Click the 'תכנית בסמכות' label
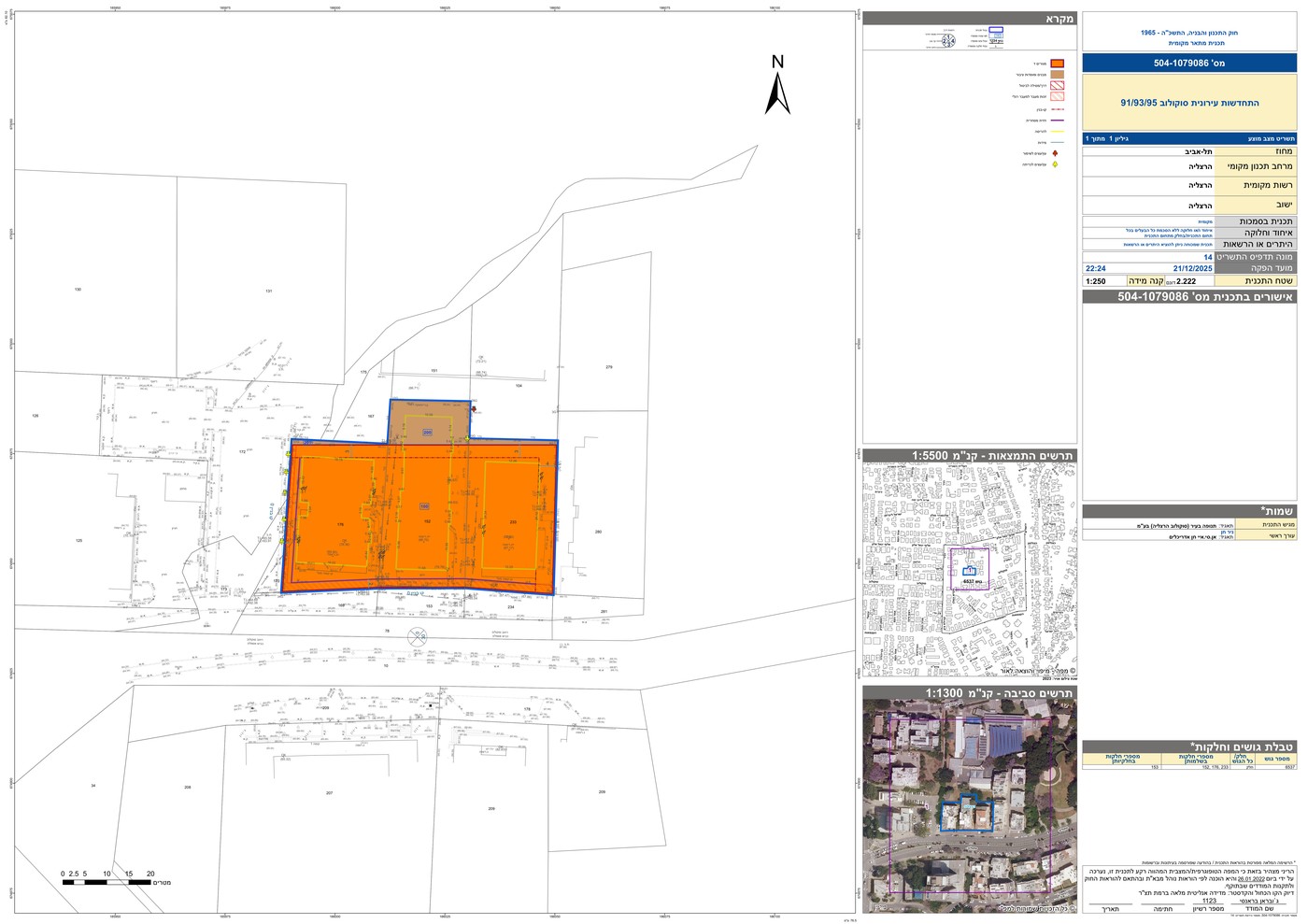This screenshot has height=924, width=1308. (x=1264, y=221)
